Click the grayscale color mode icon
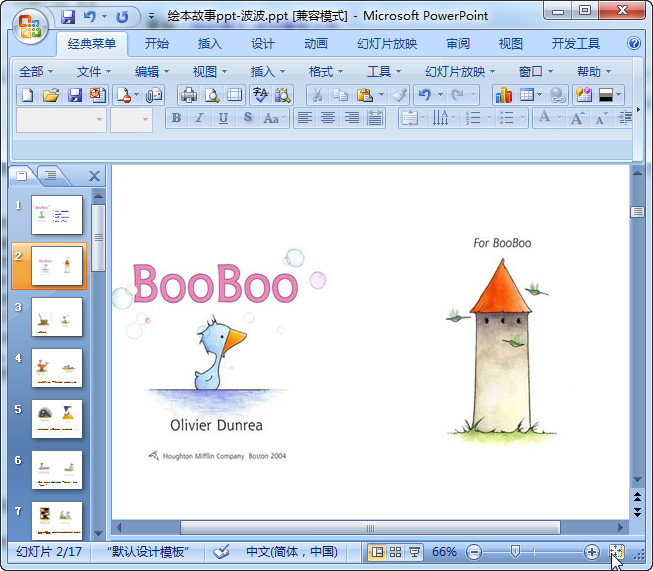The width and height of the screenshot is (653, 571). [x=606, y=95]
